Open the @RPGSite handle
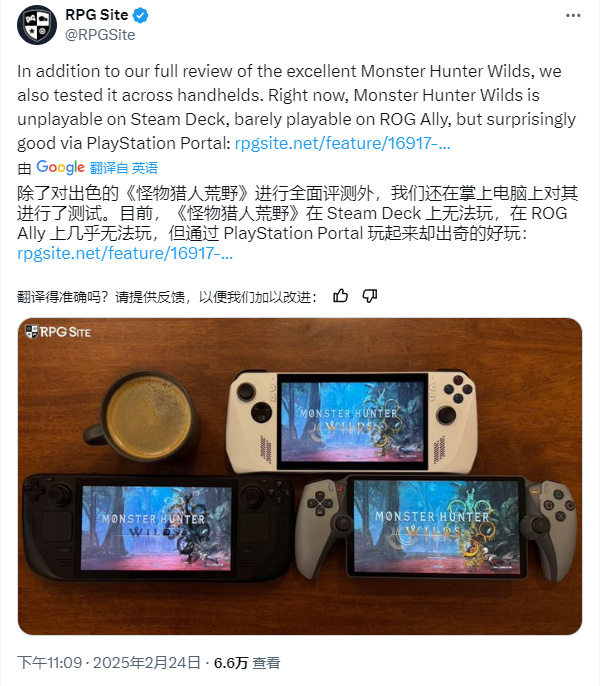The image size is (605, 686). (100, 35)
